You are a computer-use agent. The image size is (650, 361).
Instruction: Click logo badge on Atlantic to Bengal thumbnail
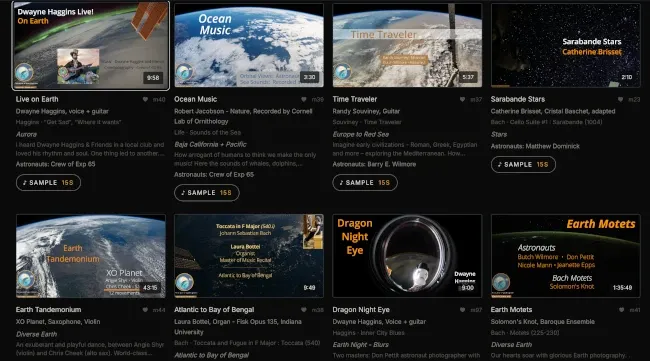(x=184, y=282)
